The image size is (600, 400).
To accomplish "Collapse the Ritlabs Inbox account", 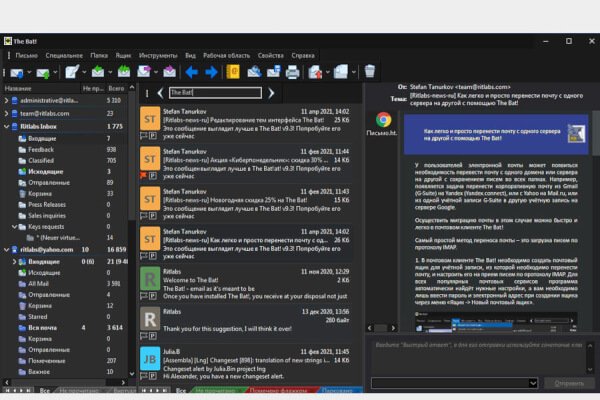I will (6, 126).
